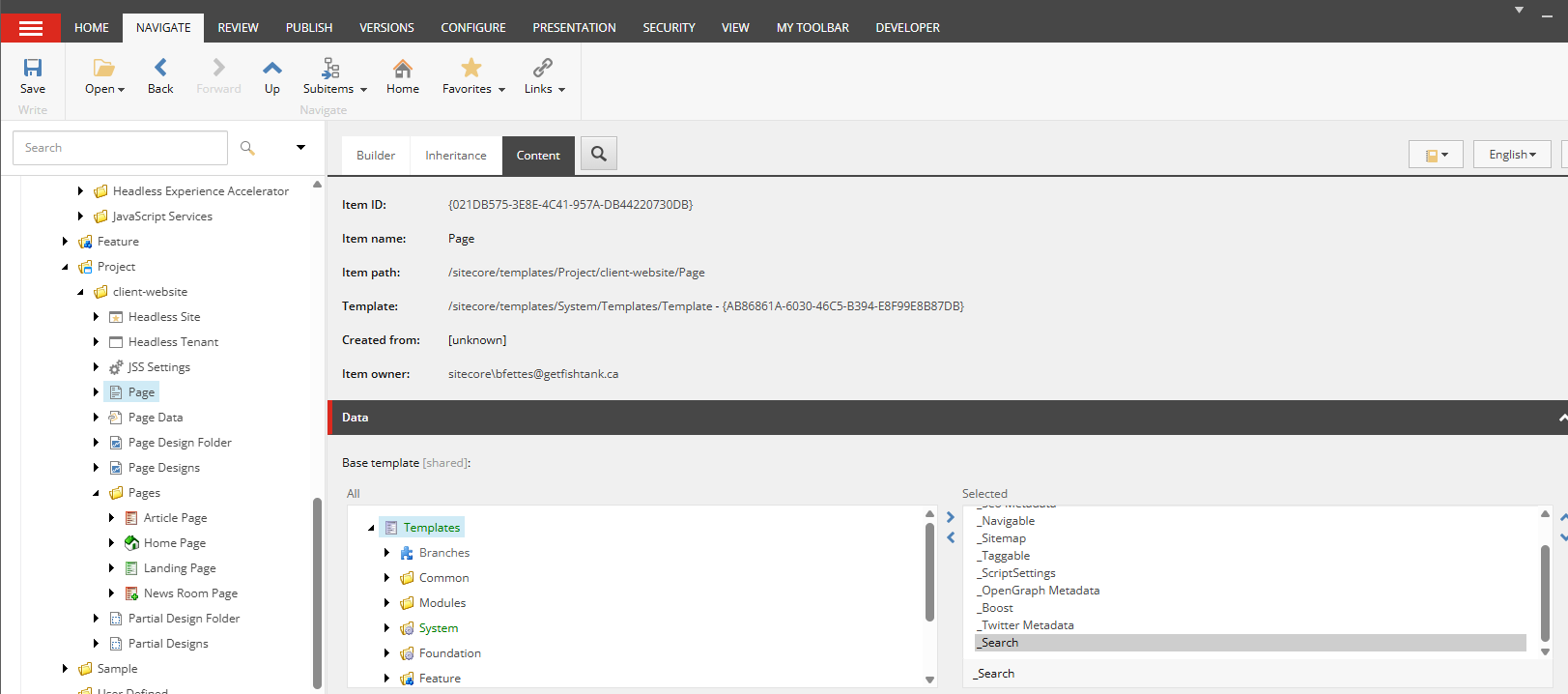
Task: Open the PRESENTATION ribbon tab
Action: [574, 28]
